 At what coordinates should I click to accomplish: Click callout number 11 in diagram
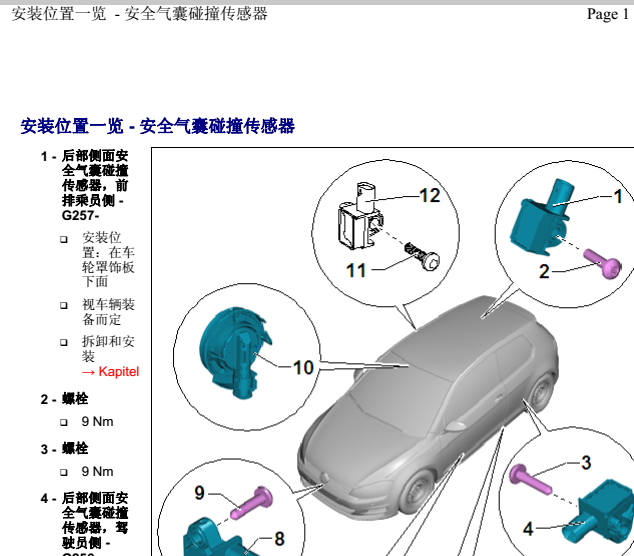click(356, 271)
